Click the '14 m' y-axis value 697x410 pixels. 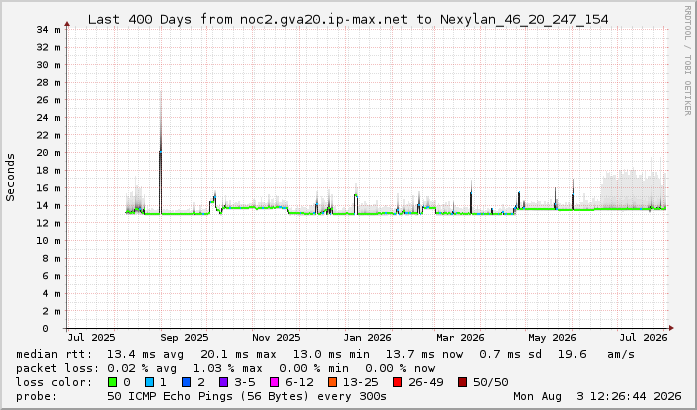(48, 206)
